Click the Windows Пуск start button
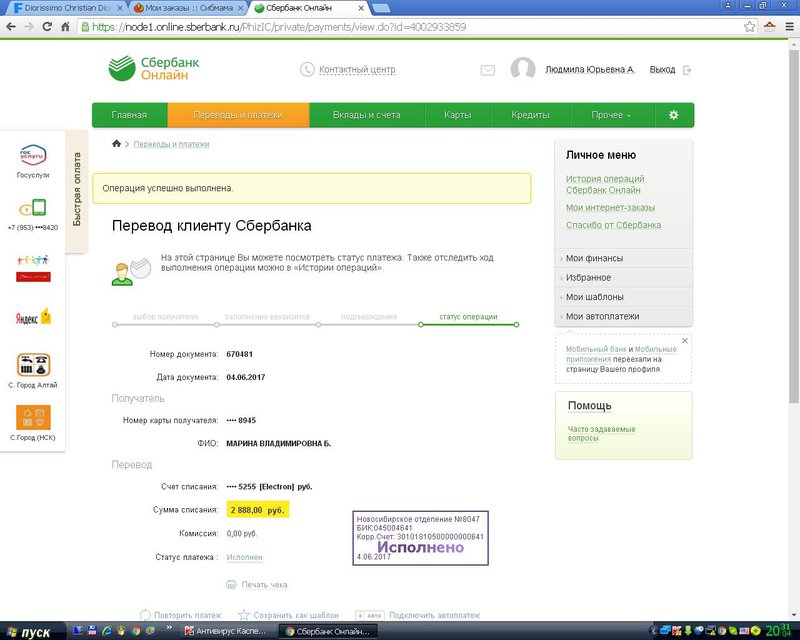Screen dimensions: 800x640 [30, 632]
